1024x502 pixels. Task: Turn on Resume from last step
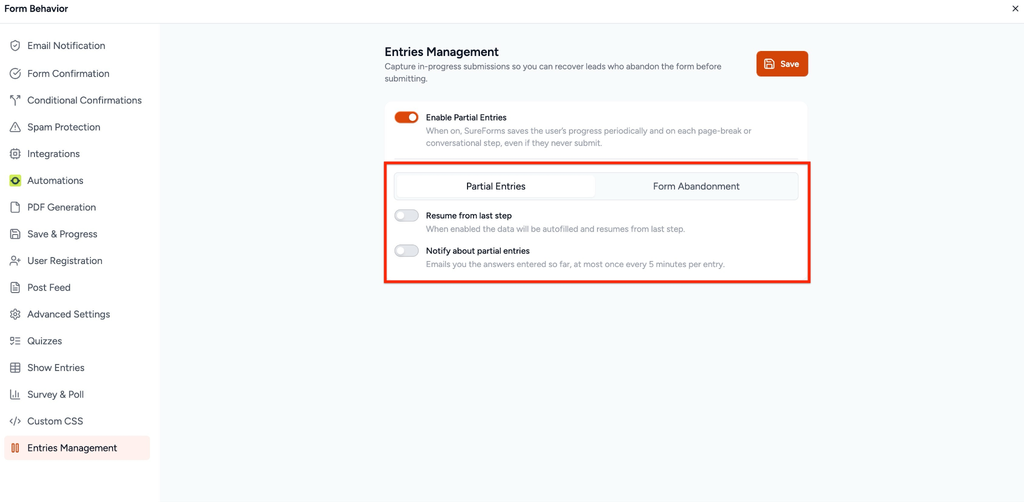[406, 215]
